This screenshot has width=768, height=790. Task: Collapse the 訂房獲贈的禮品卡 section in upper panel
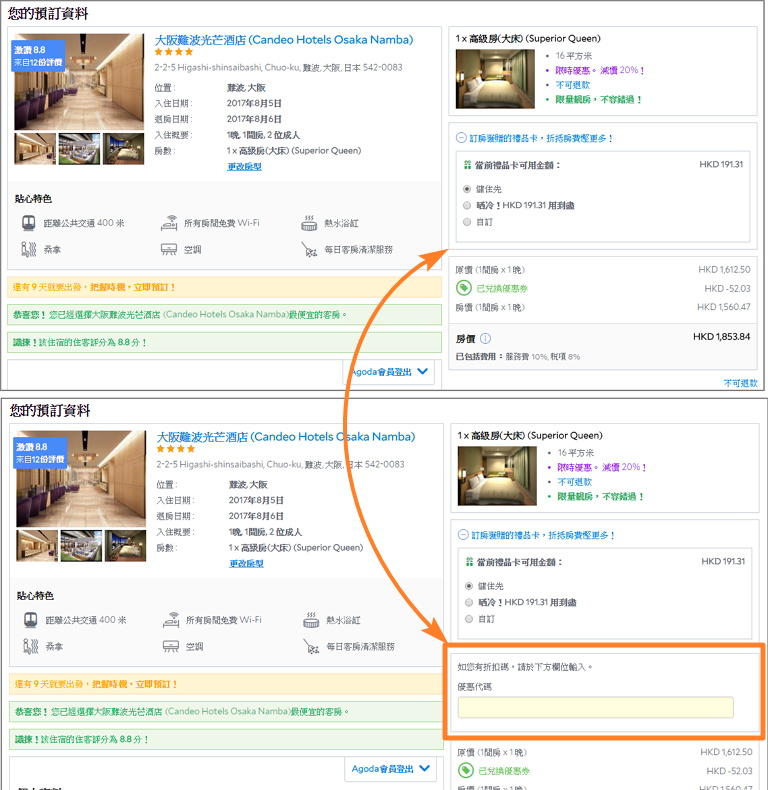[460, 138]
